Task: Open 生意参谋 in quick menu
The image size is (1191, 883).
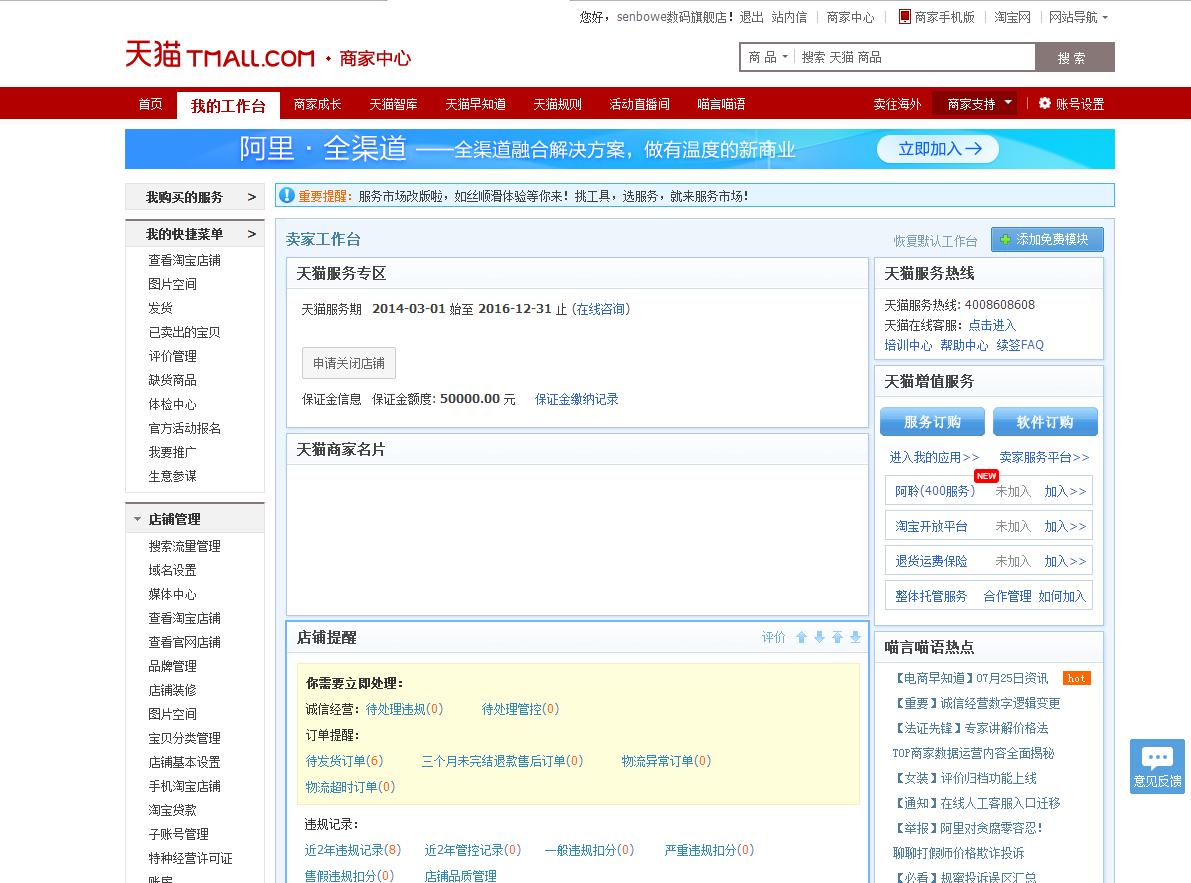Action: pyautogui.click(x=172, y=476)
